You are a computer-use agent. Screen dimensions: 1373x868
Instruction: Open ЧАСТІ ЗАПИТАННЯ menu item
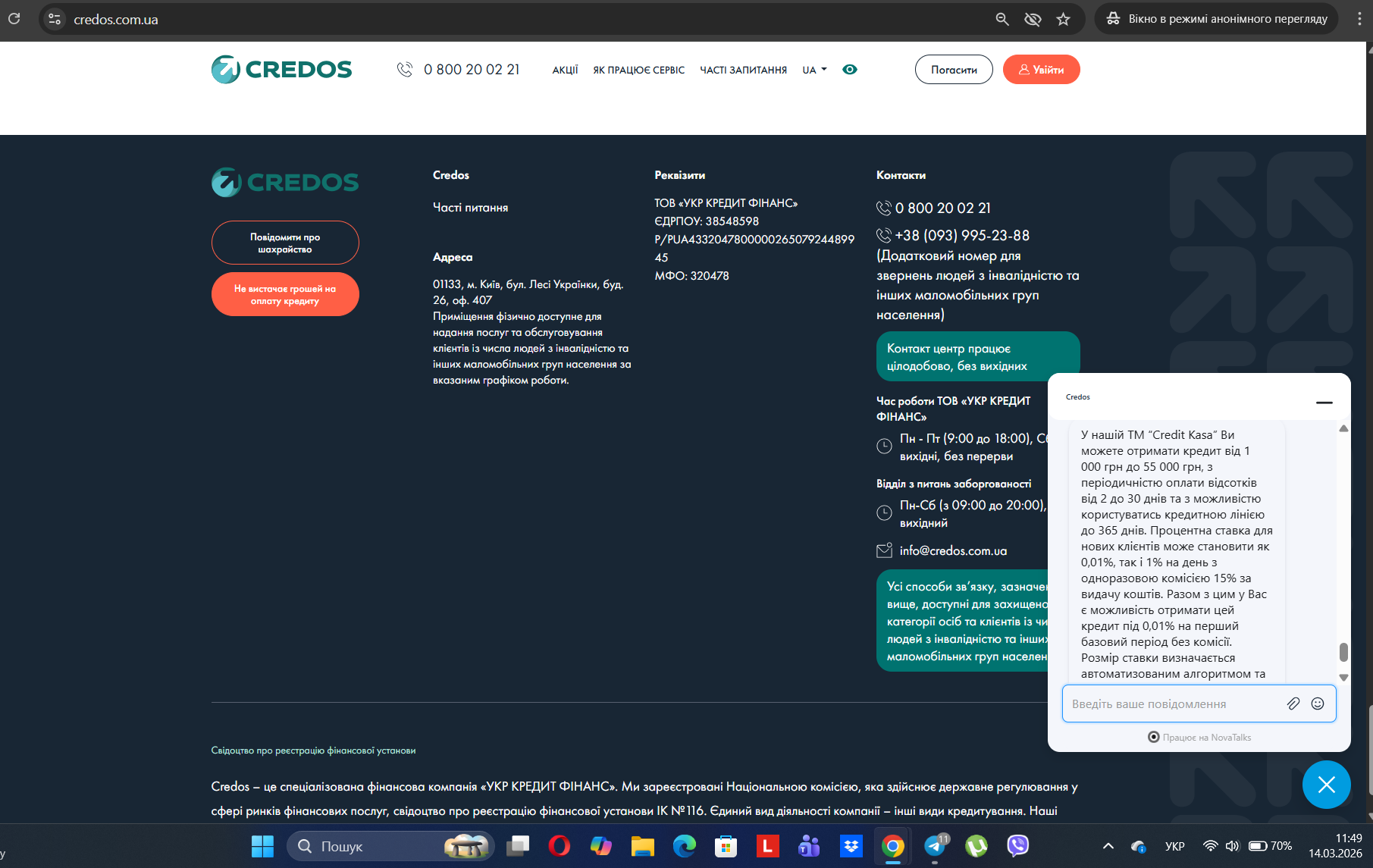point(743,70)
